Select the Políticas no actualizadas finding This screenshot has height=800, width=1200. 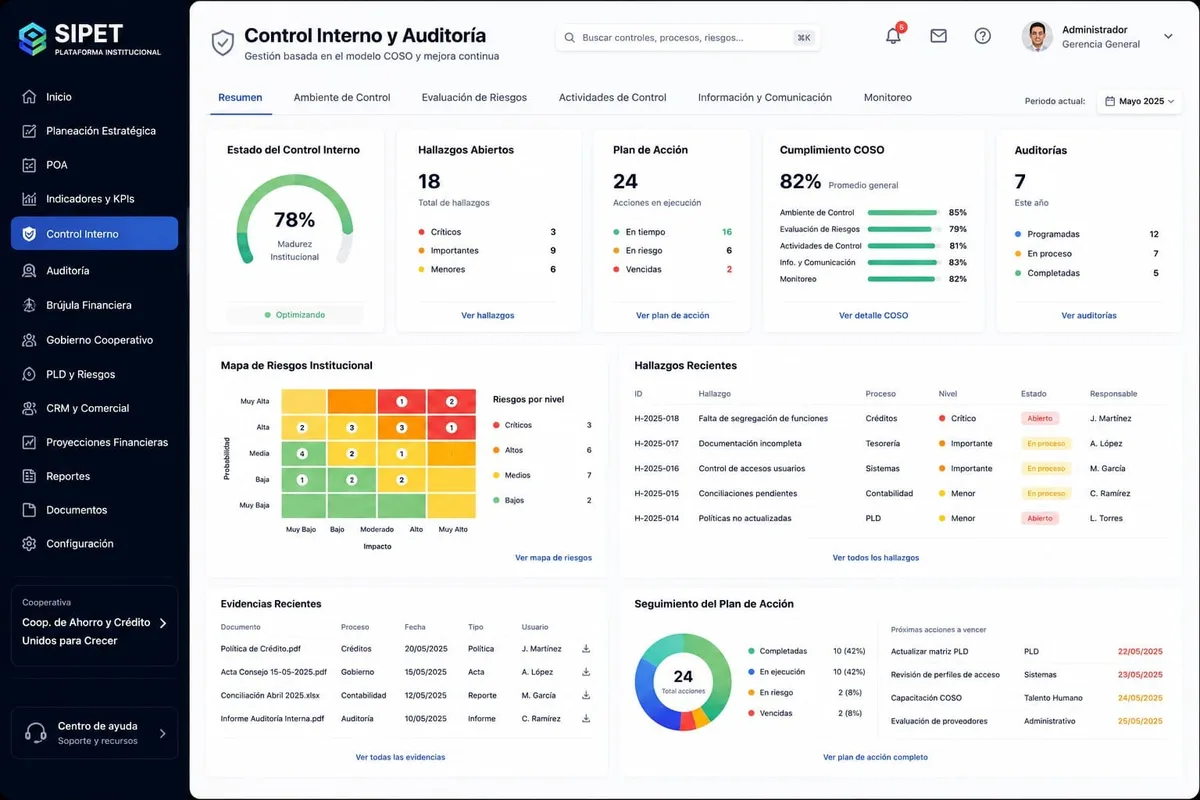pyautogui.click(x=745, y=518)
